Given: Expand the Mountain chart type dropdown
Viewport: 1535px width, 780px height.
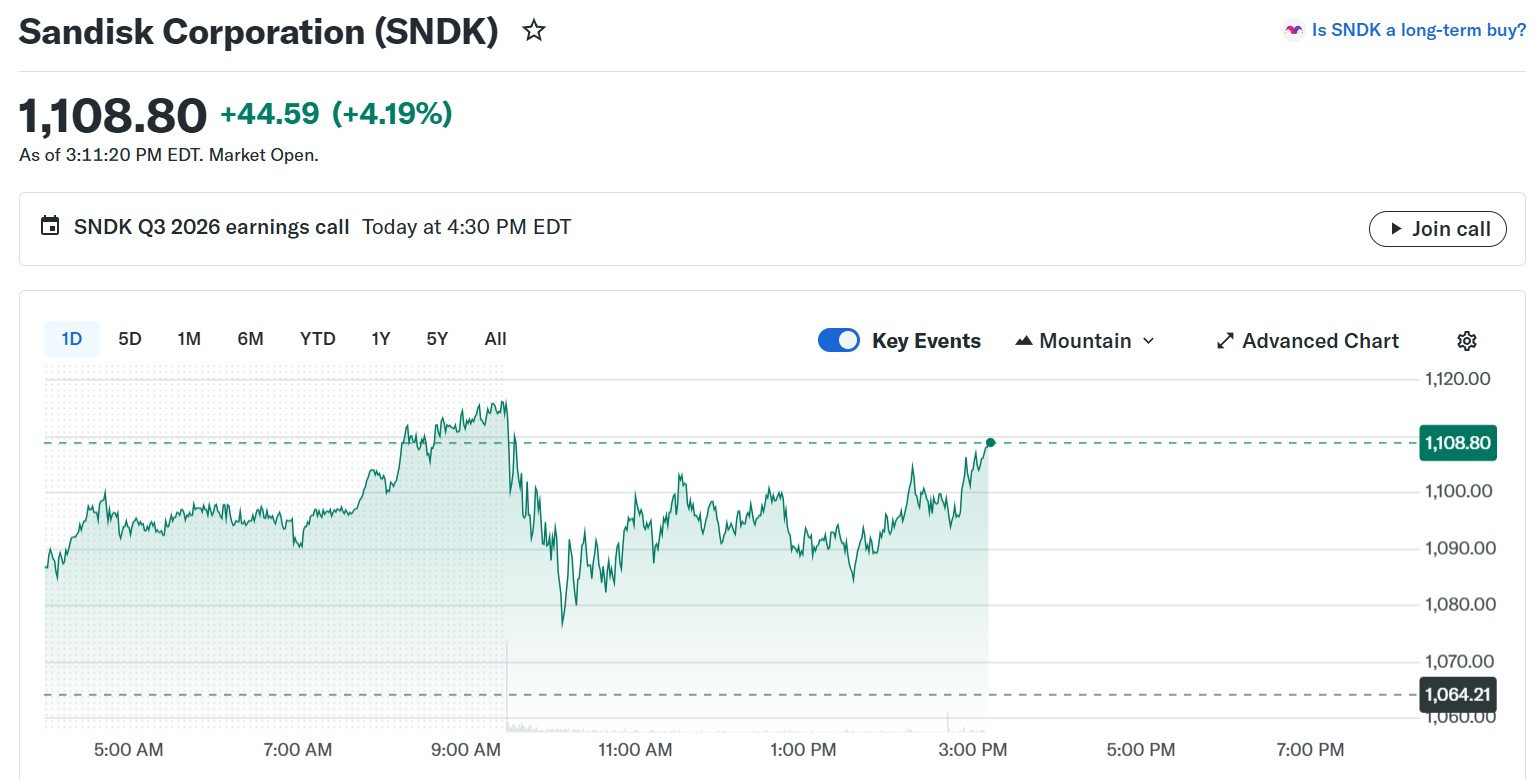Looking at the screenshot, I should coord(1148,341).
